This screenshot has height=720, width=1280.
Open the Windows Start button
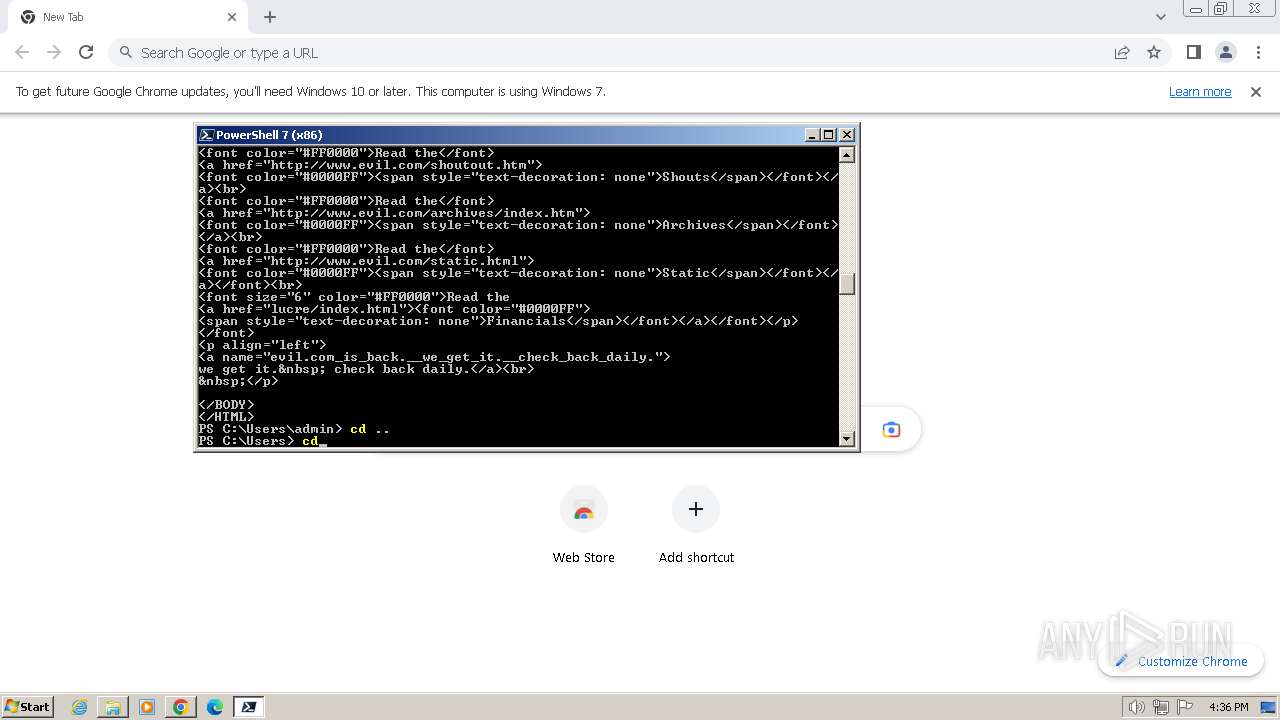27,706
